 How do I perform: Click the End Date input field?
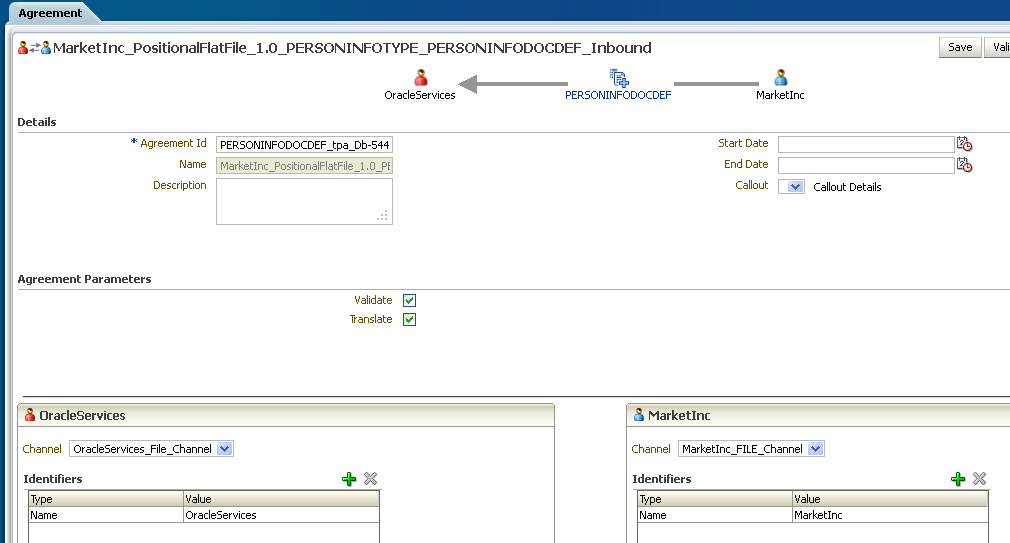[866, 165]
